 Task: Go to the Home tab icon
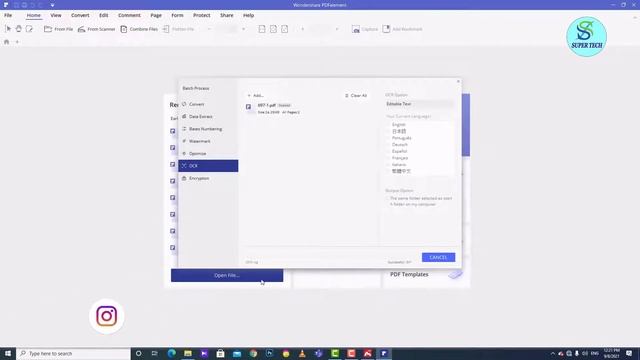tap(7, 42)
